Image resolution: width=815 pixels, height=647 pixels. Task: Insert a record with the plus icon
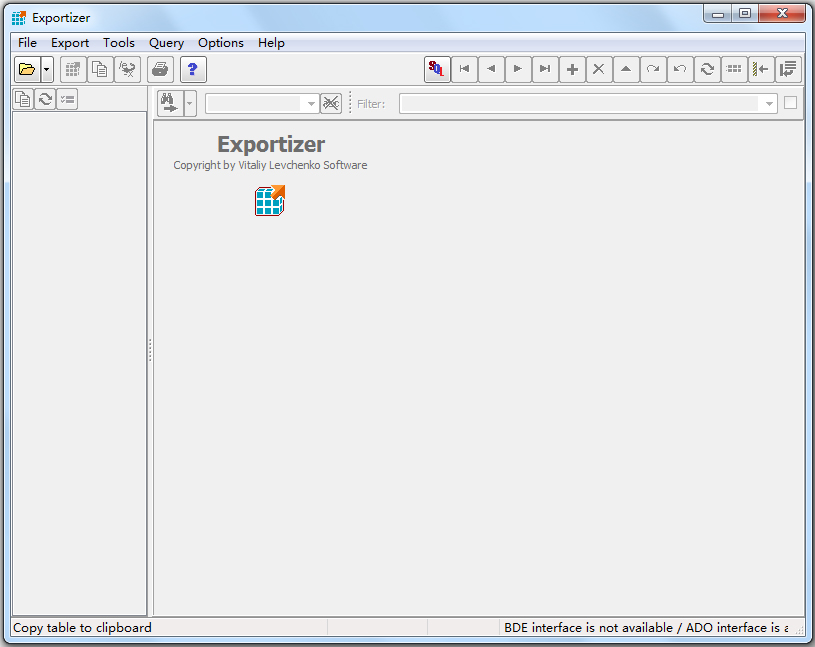[572, 69]
